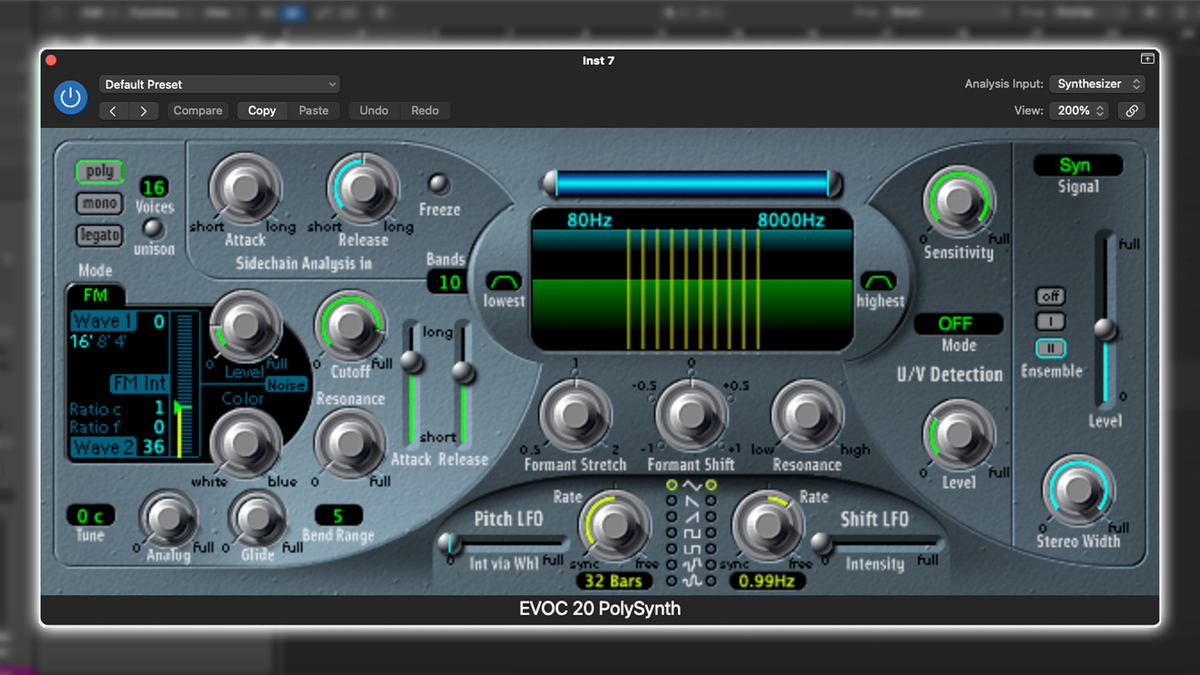Open the Functions menu in the background
This screenshot has height=675, width=1200.
153,12
